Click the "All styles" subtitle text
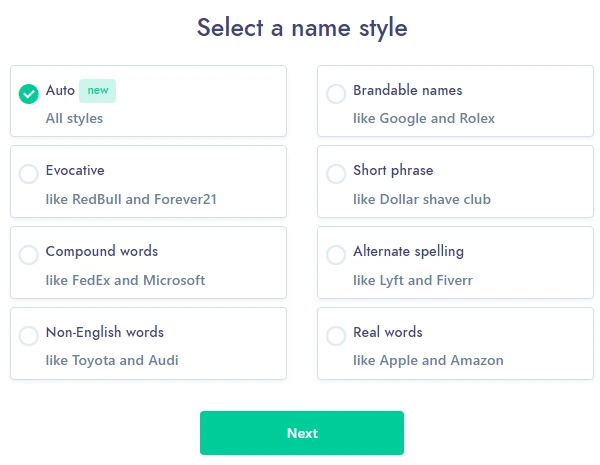600x465 pixels. click(x=74, y=118)
